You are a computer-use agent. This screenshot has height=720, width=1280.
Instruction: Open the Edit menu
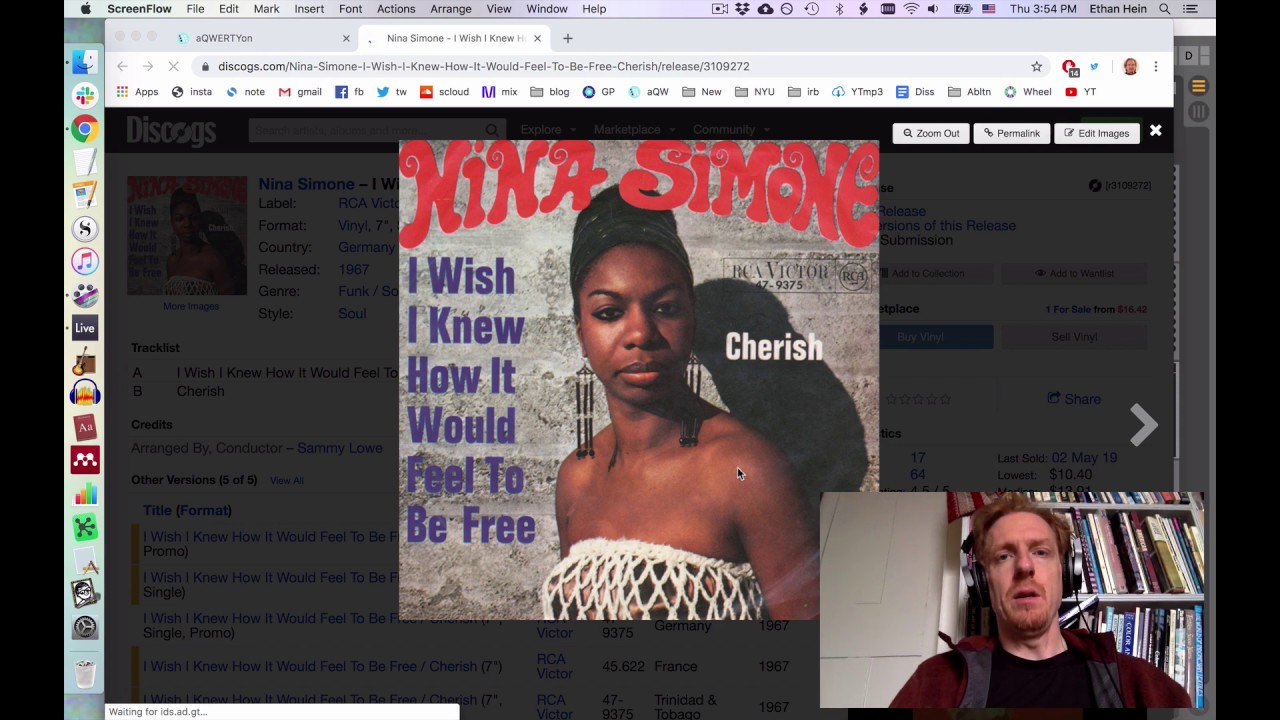tap(229, 9)
